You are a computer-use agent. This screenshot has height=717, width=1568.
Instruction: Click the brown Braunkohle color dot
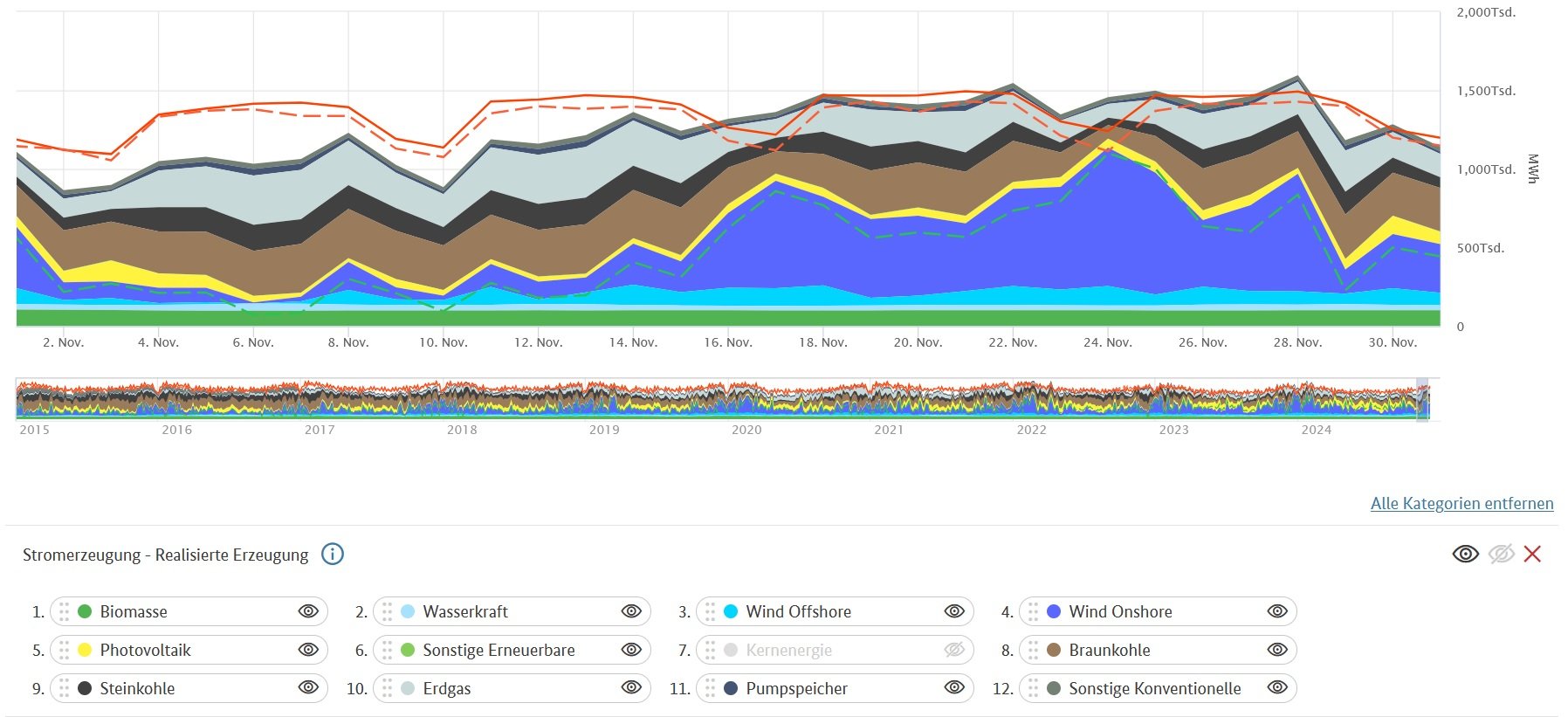[1054, 650]
